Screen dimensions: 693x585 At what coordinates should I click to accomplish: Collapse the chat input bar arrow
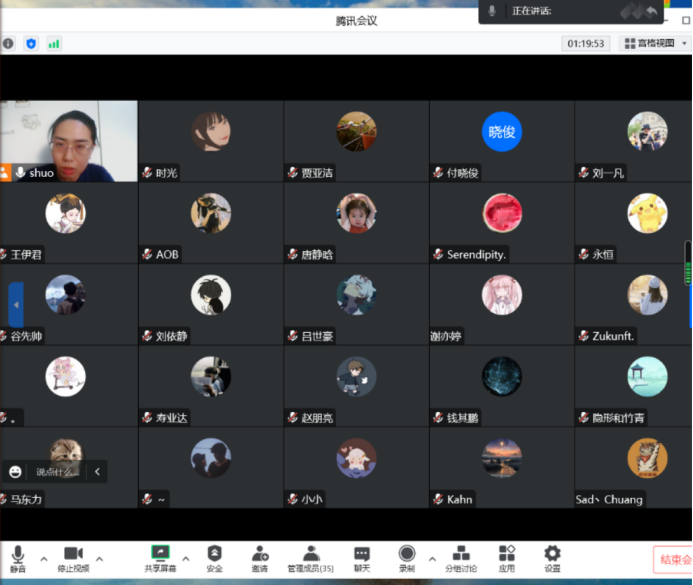pyautogui.click(x=97, y=471)
